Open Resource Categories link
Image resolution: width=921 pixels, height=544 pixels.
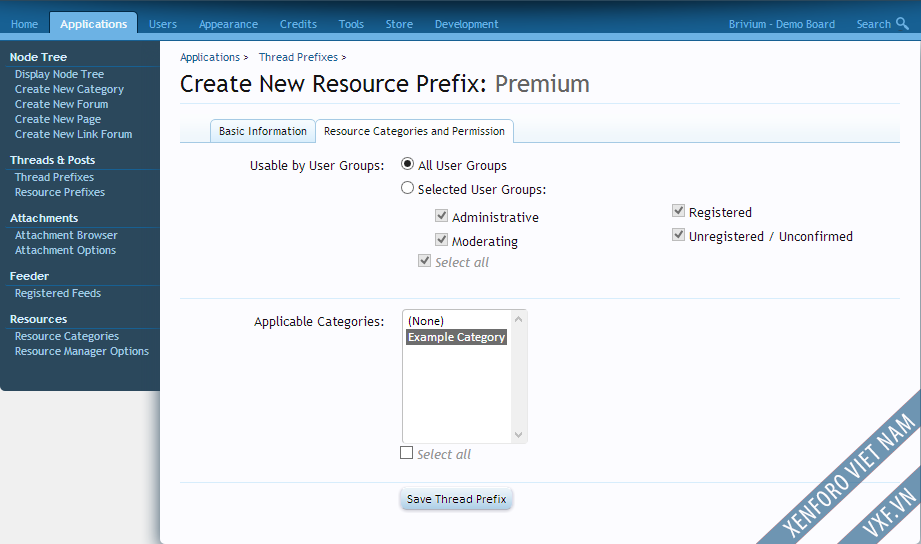point(67,336)
